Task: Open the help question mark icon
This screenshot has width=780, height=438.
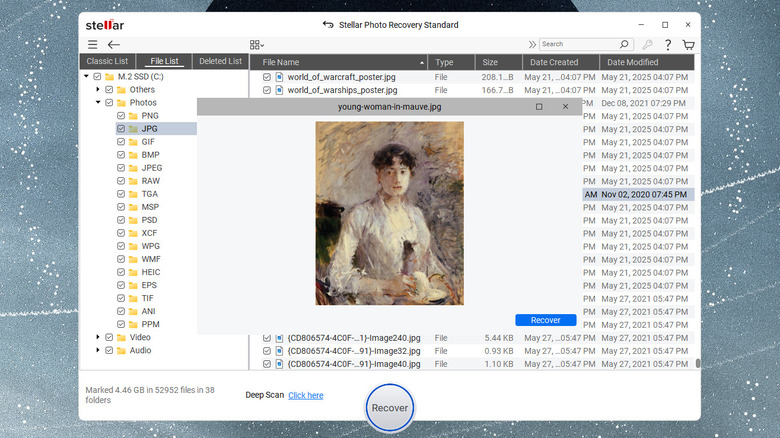Action: 668,45
